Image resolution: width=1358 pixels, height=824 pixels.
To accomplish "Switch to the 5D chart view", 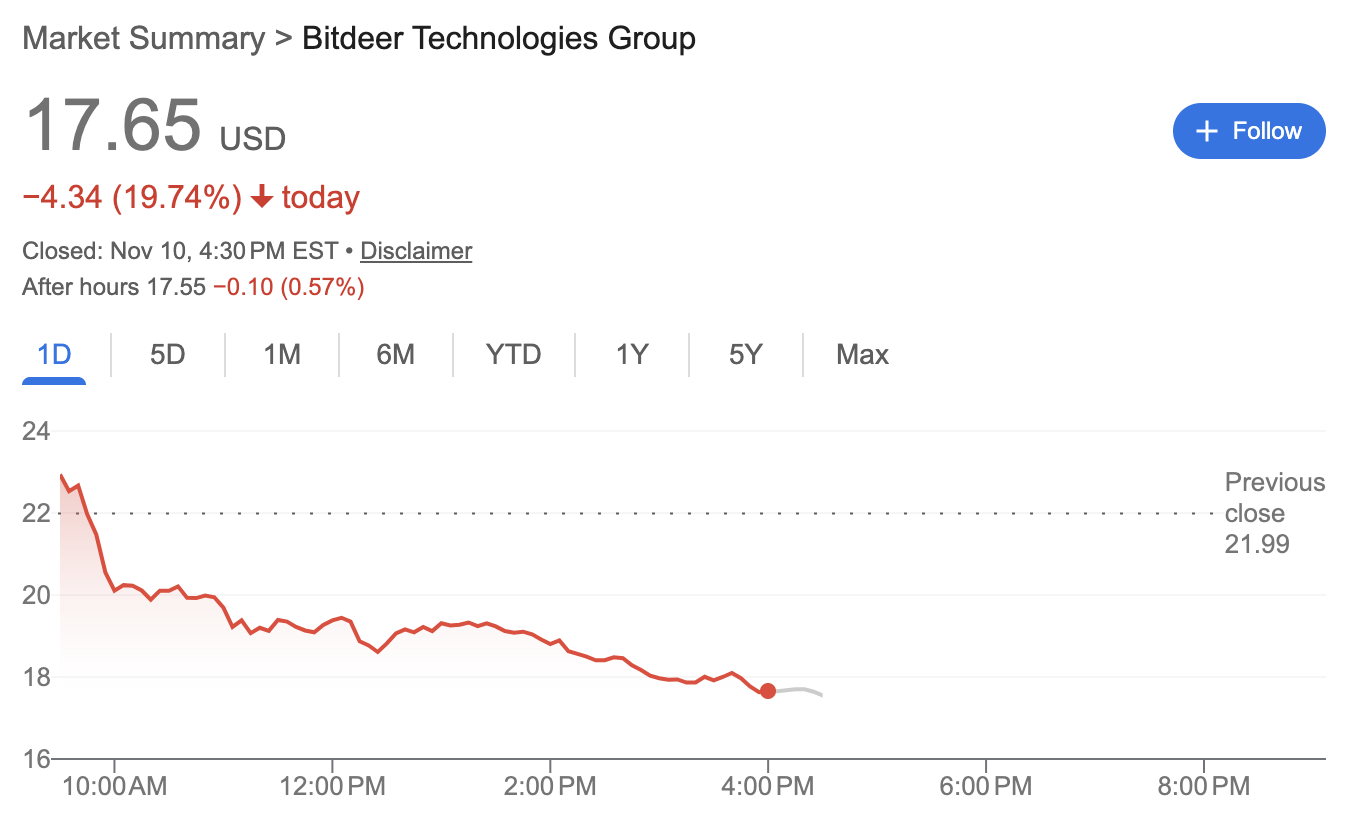I will click(x=167, y=354).
